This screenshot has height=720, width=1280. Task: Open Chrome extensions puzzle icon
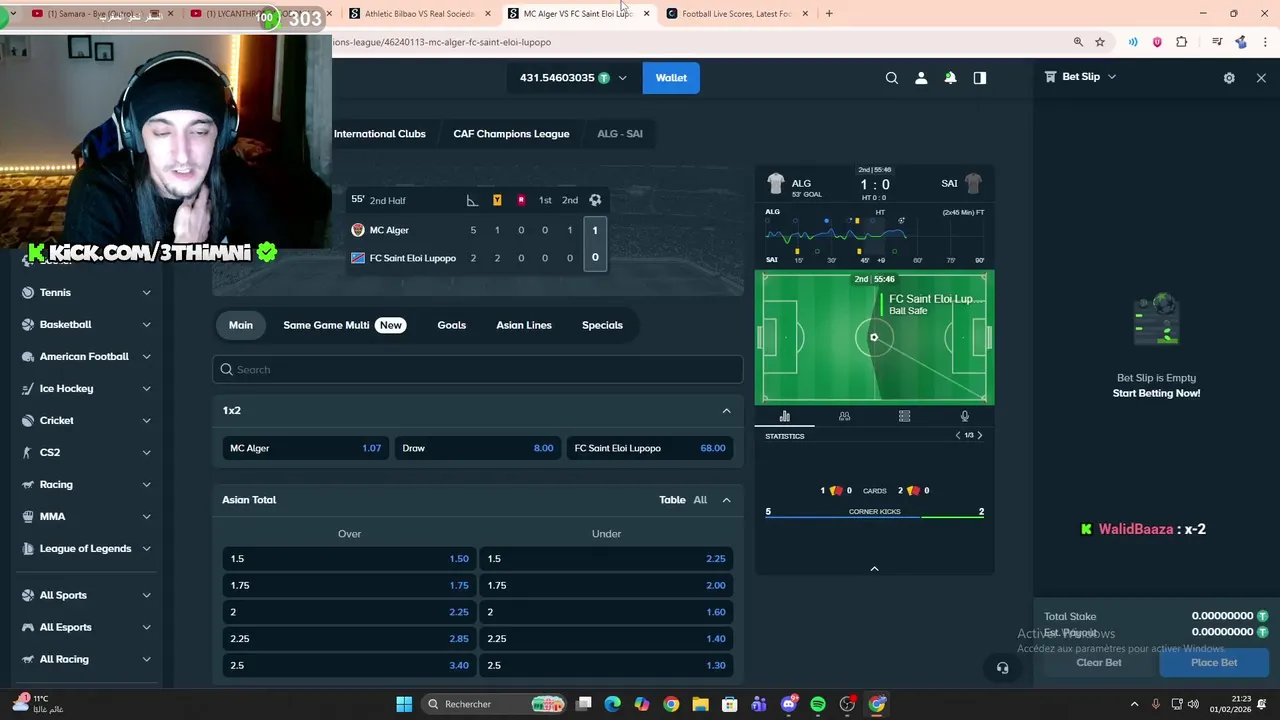[x=1182, y=42]
